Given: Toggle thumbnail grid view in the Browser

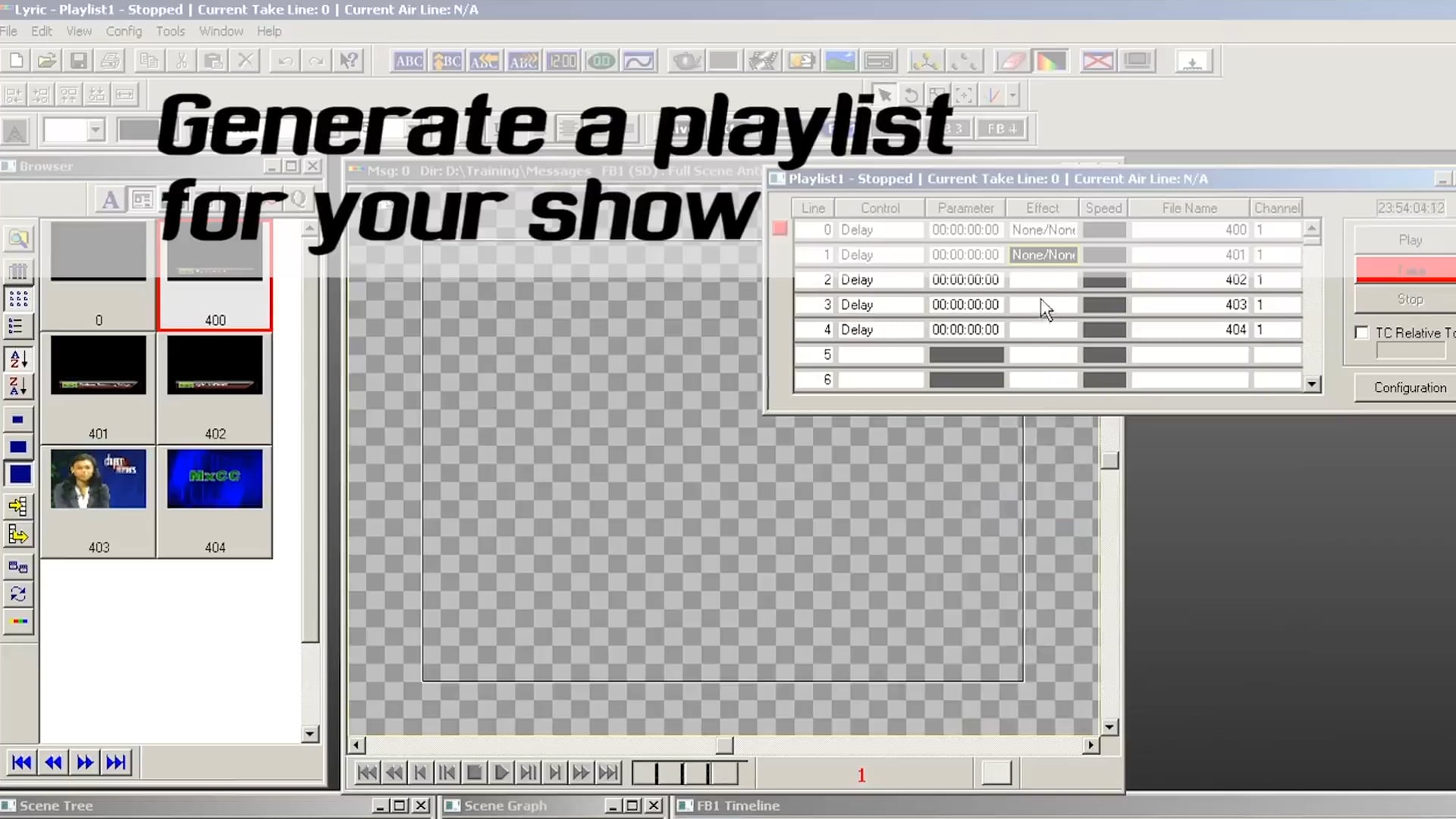Looking at the screenshot, I should [x=19, y=298].
